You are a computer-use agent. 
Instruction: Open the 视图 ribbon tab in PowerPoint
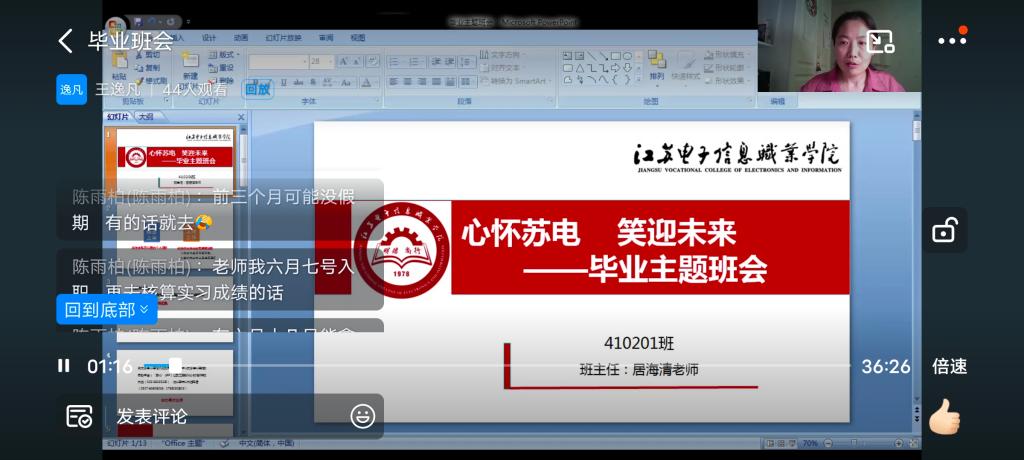(358, 38)
